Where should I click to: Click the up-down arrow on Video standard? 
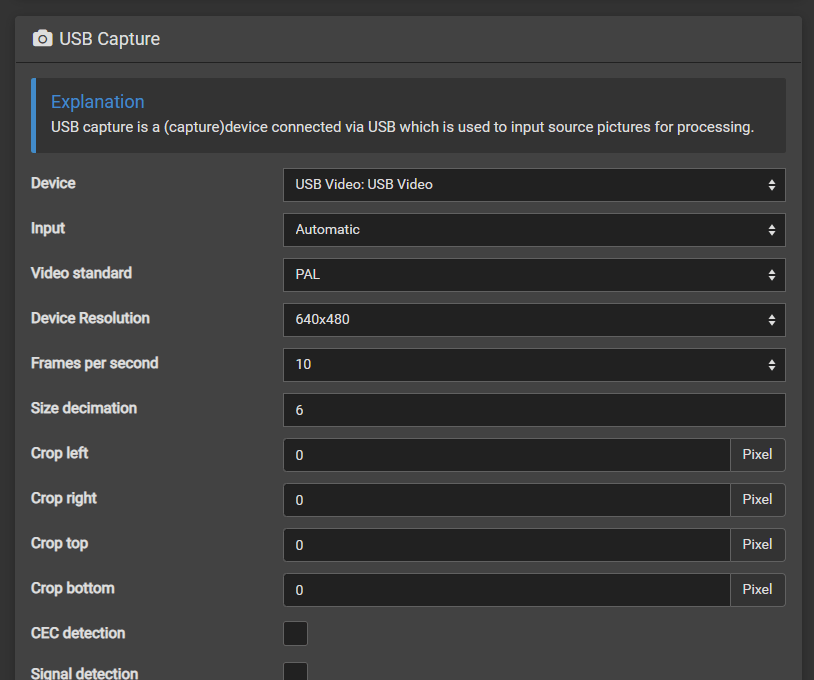[x=772, y=275]
